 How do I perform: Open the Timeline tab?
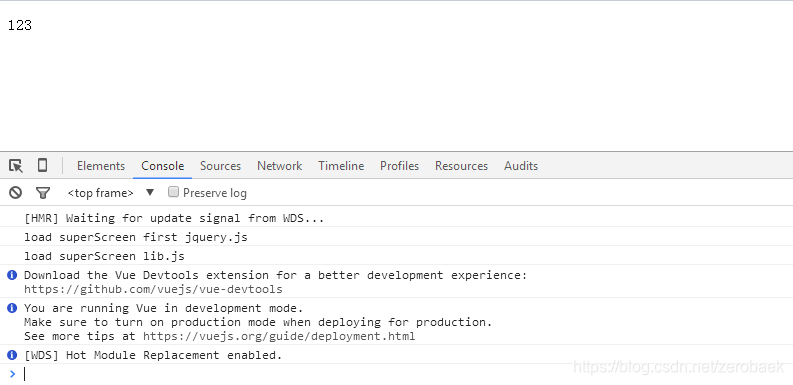point(341,166)
